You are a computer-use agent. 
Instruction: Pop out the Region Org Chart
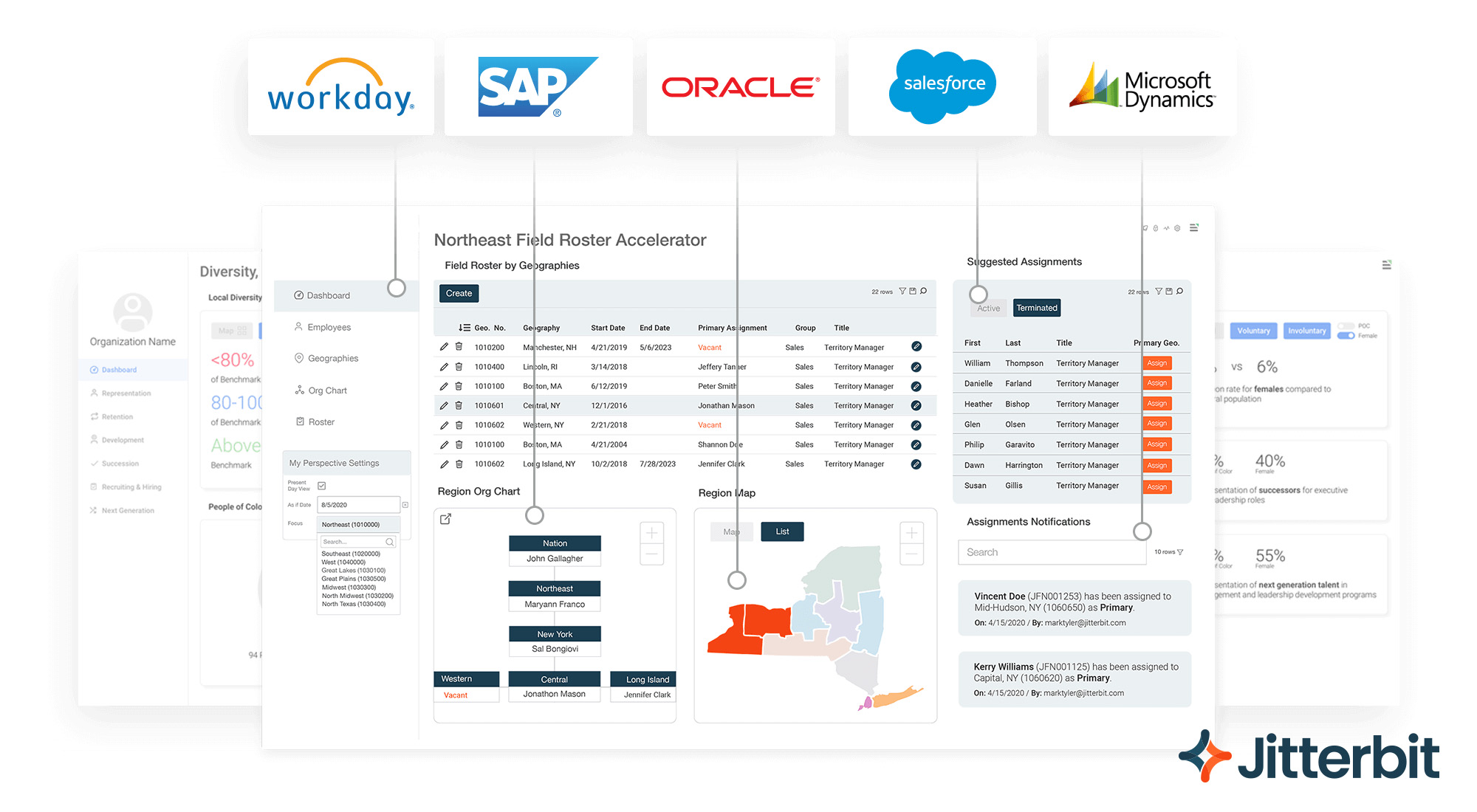coord(445,519)
